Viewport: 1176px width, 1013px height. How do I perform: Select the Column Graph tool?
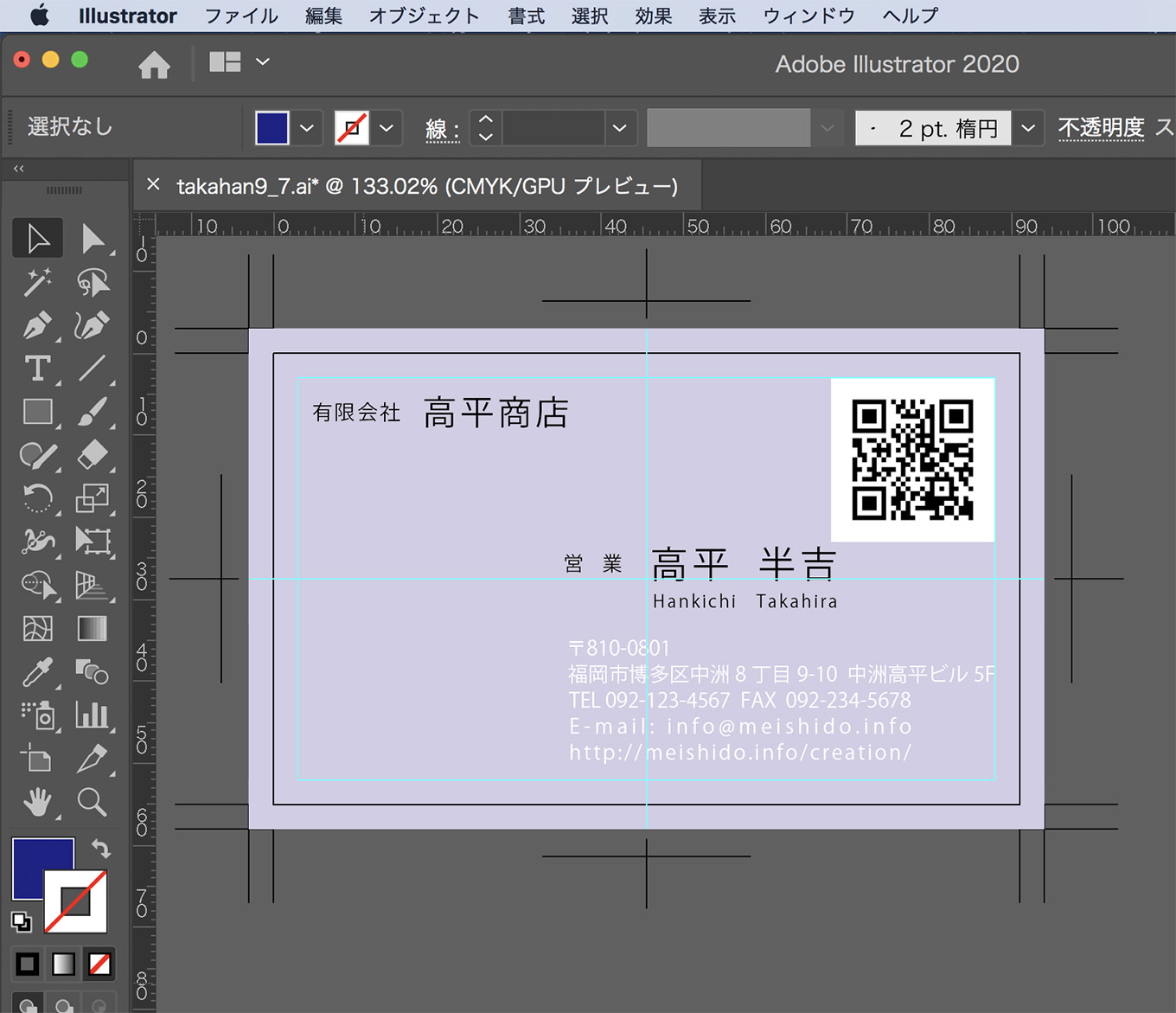[x=93, y=715]
